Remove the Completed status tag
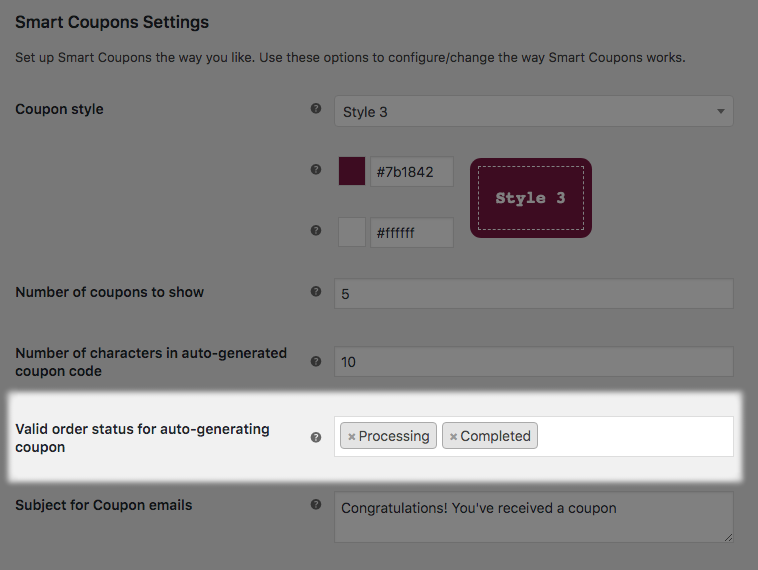 click(x=453, y=436)
